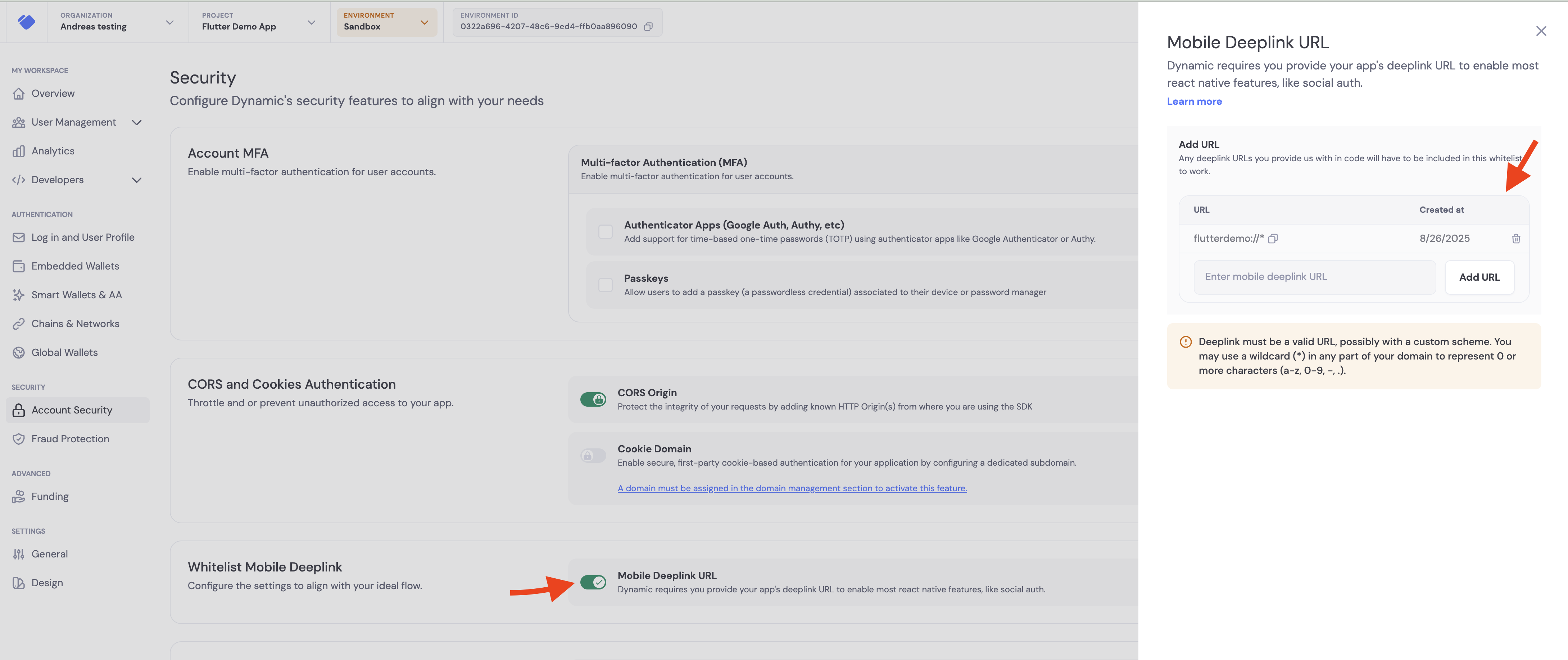Go to Fraud Protection shield item
Viewport: 1568px width, 660px height.
point(69,439)
